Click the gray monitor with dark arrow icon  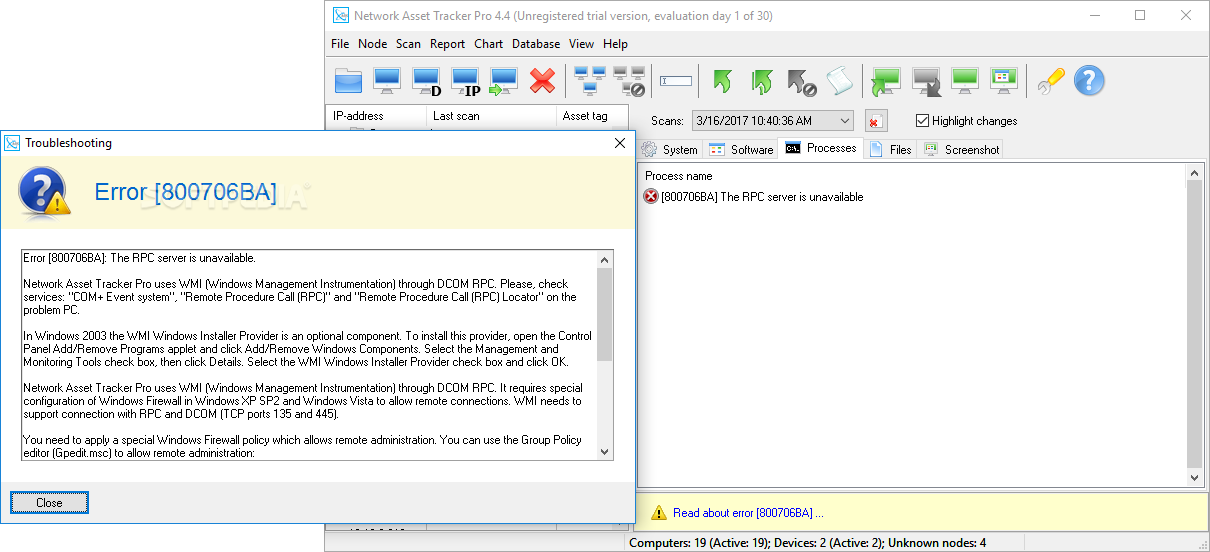click(x=926, y=81)
